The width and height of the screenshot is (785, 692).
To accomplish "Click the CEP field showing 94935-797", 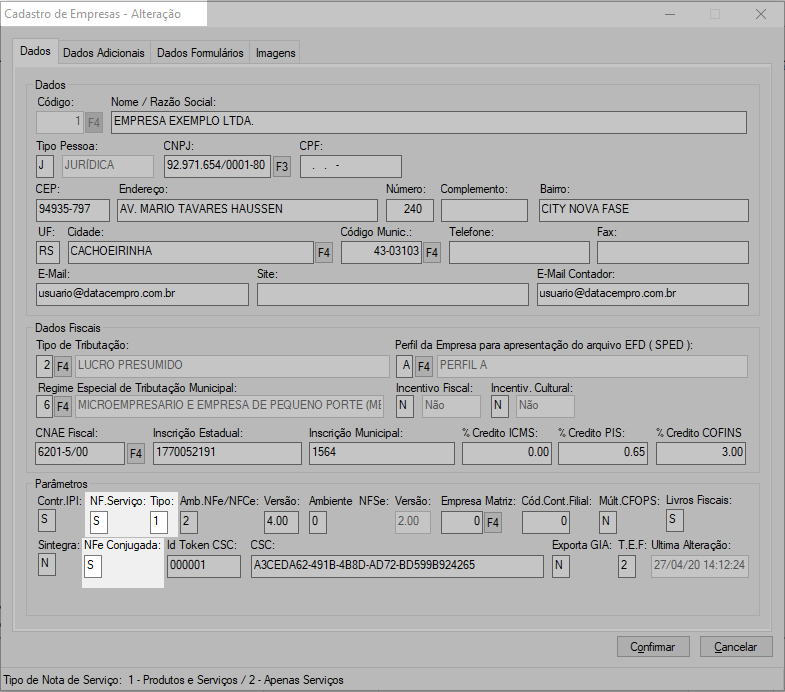I will (73, 210).
